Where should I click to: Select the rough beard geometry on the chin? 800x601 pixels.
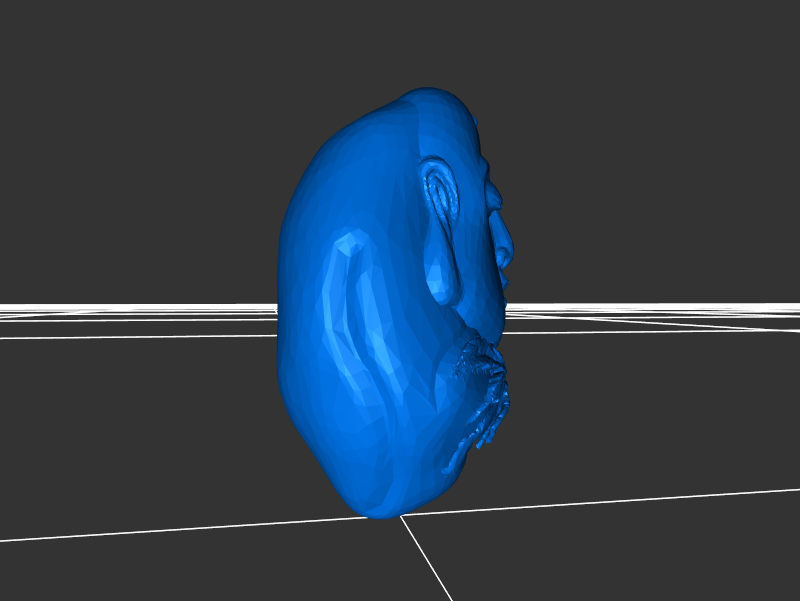tap(485, 390)
